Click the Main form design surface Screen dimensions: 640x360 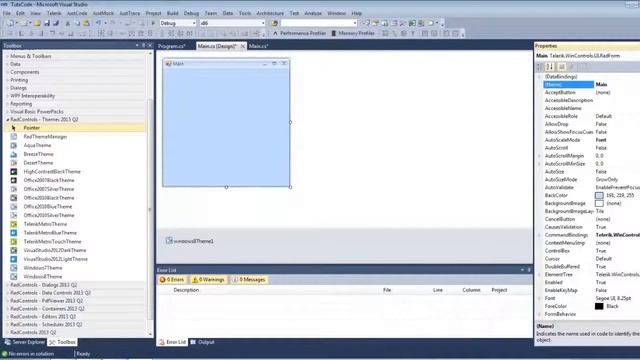tap(226, 127)
